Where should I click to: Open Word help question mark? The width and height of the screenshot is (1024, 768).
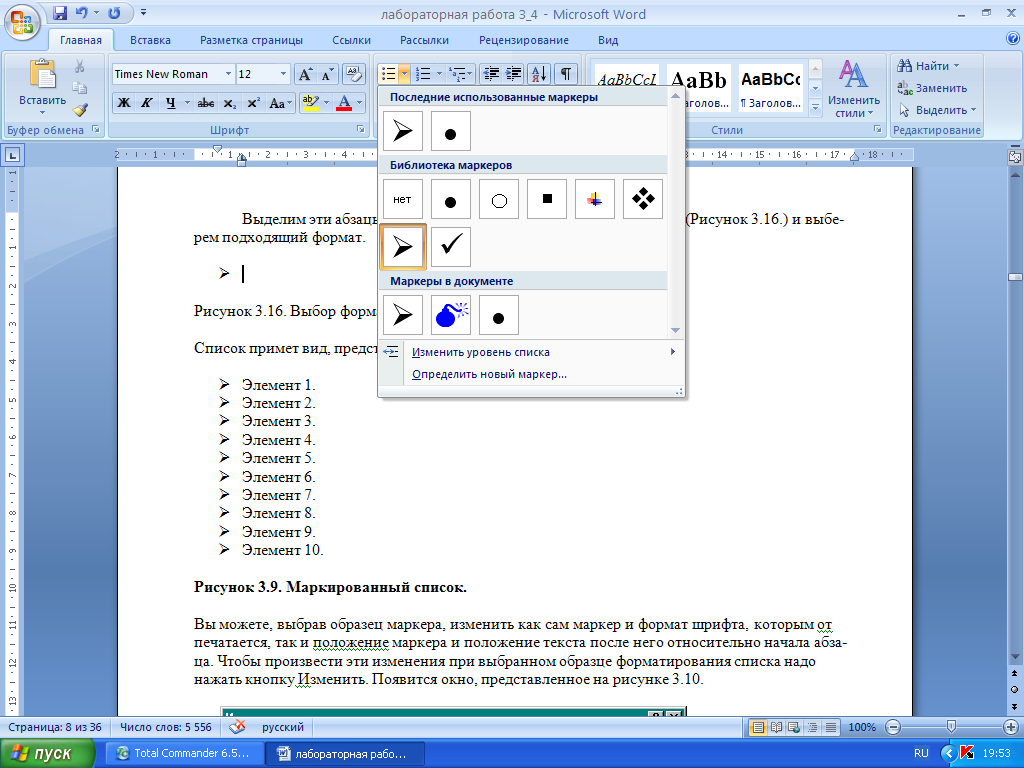1012,39
